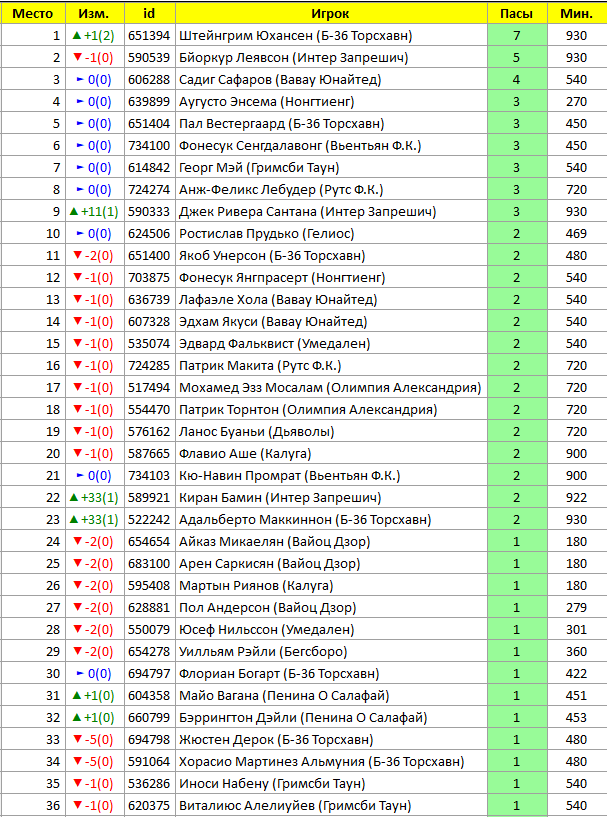Select player Патрик Макита (Рутс Ф.К.)
This screenshot has height=817, width=607.
pos(261,365)
